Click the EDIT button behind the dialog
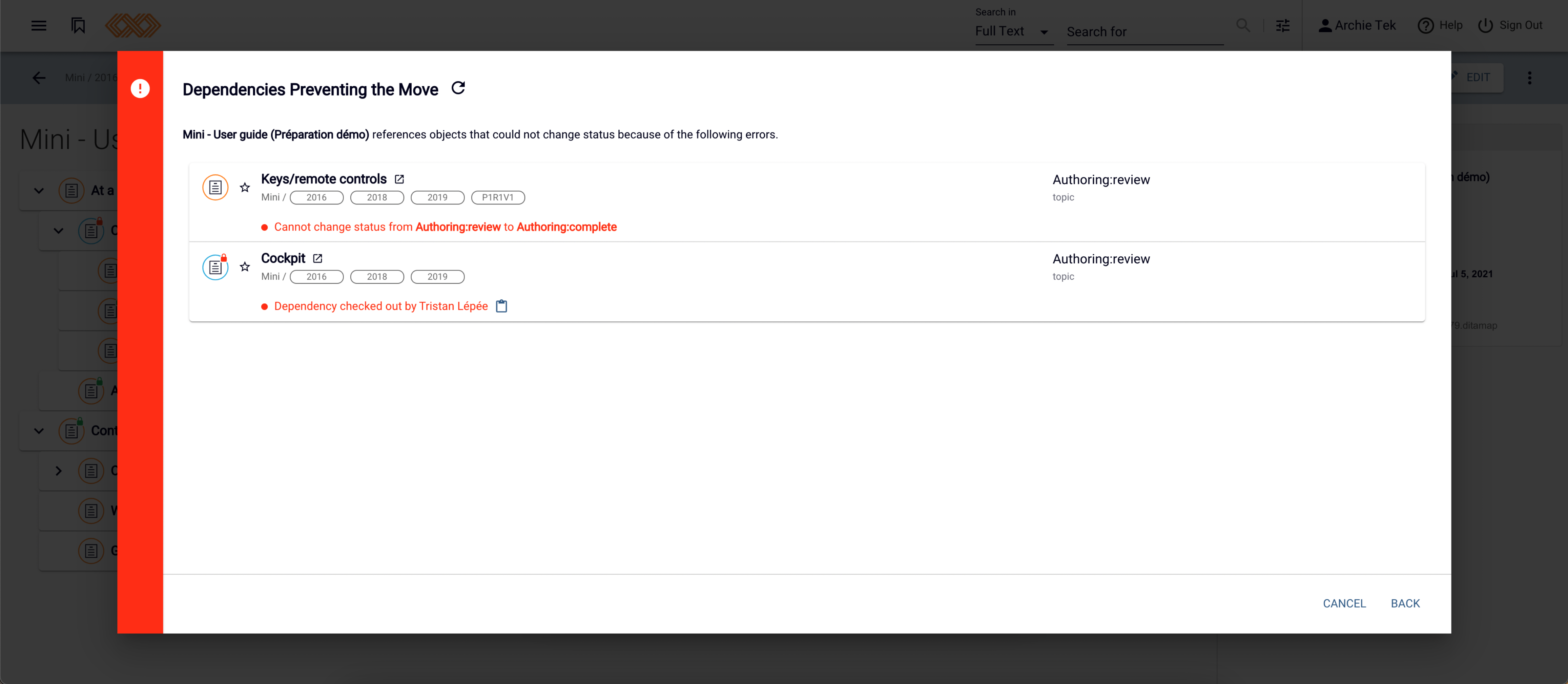Viewport: 1568px width, 684px height. (1477, 78)
